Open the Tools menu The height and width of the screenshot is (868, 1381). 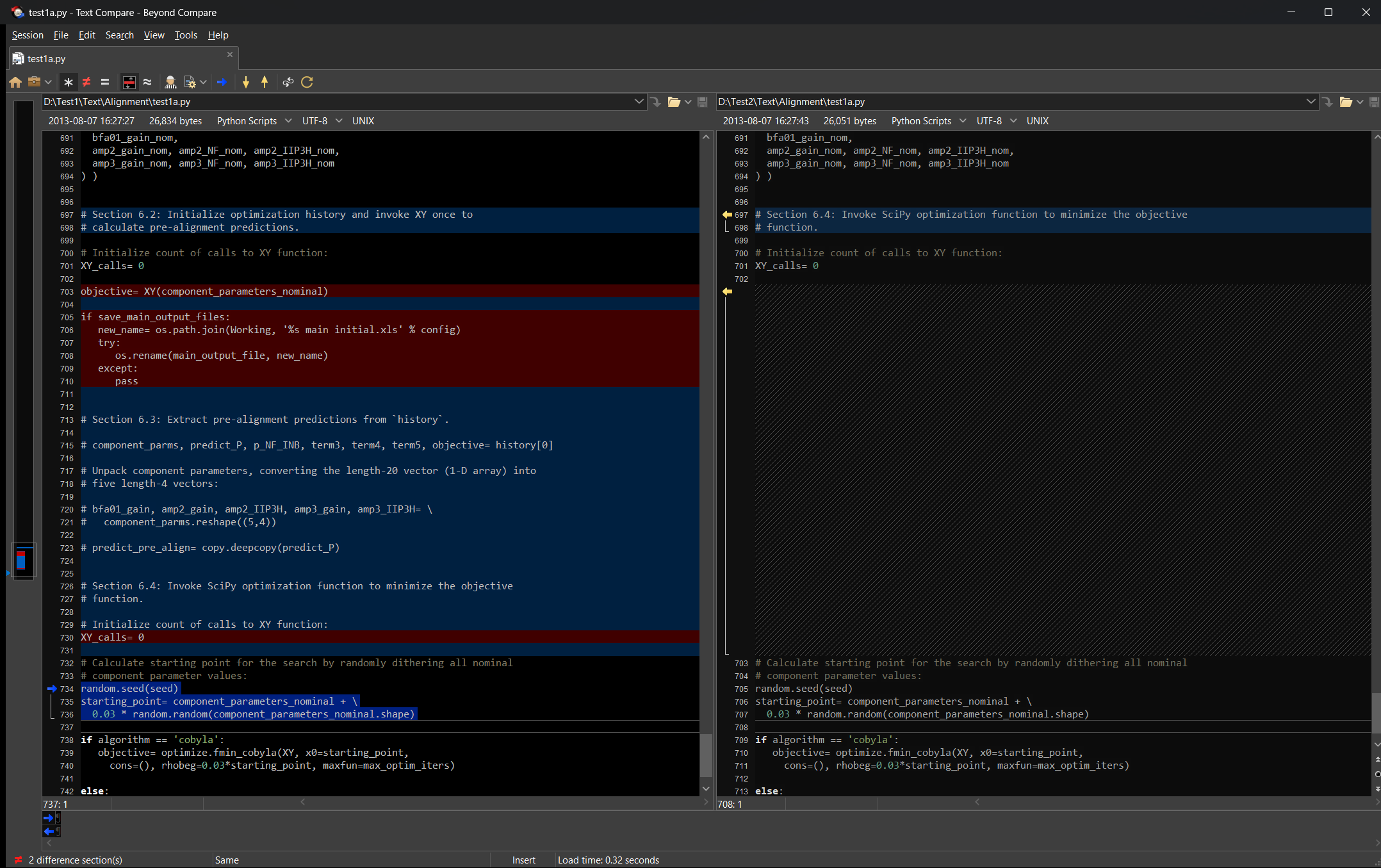point(186,35)
